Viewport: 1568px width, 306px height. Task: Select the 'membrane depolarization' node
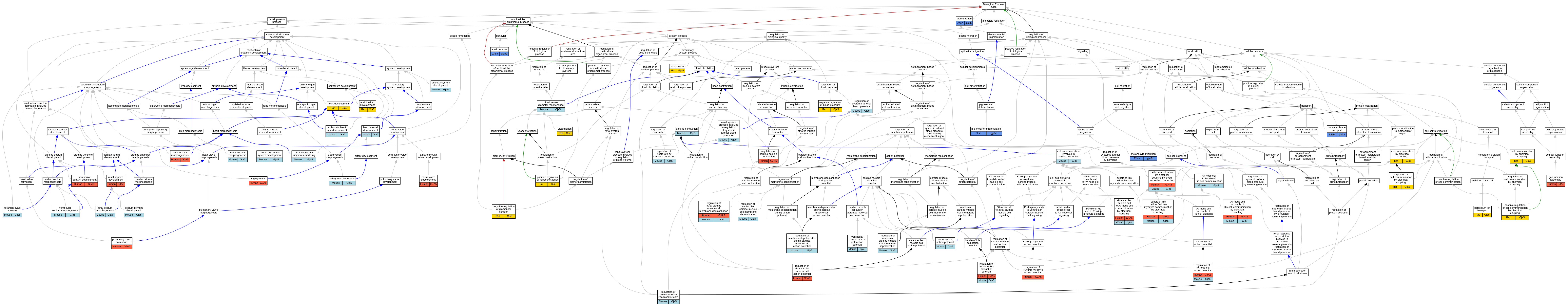click(x=861, y=156)
